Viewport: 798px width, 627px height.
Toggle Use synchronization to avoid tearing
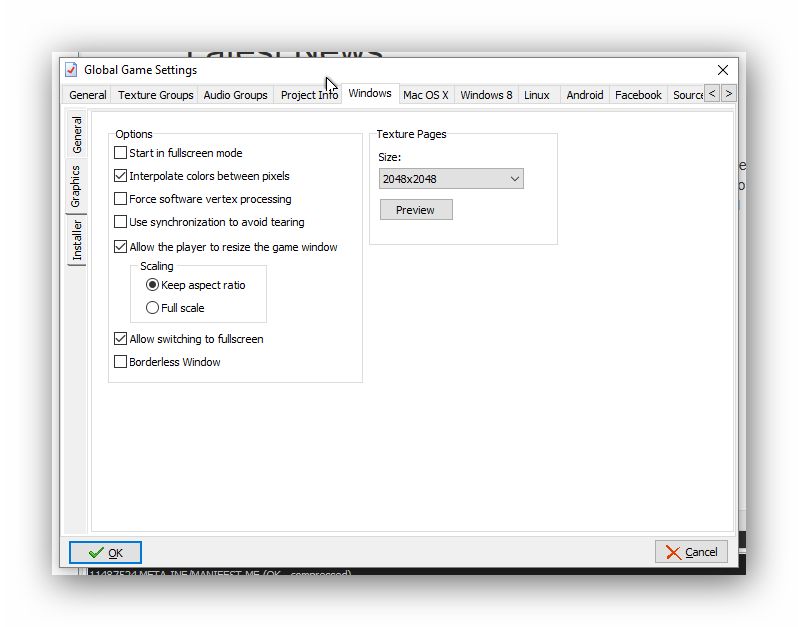coord(121,222)
